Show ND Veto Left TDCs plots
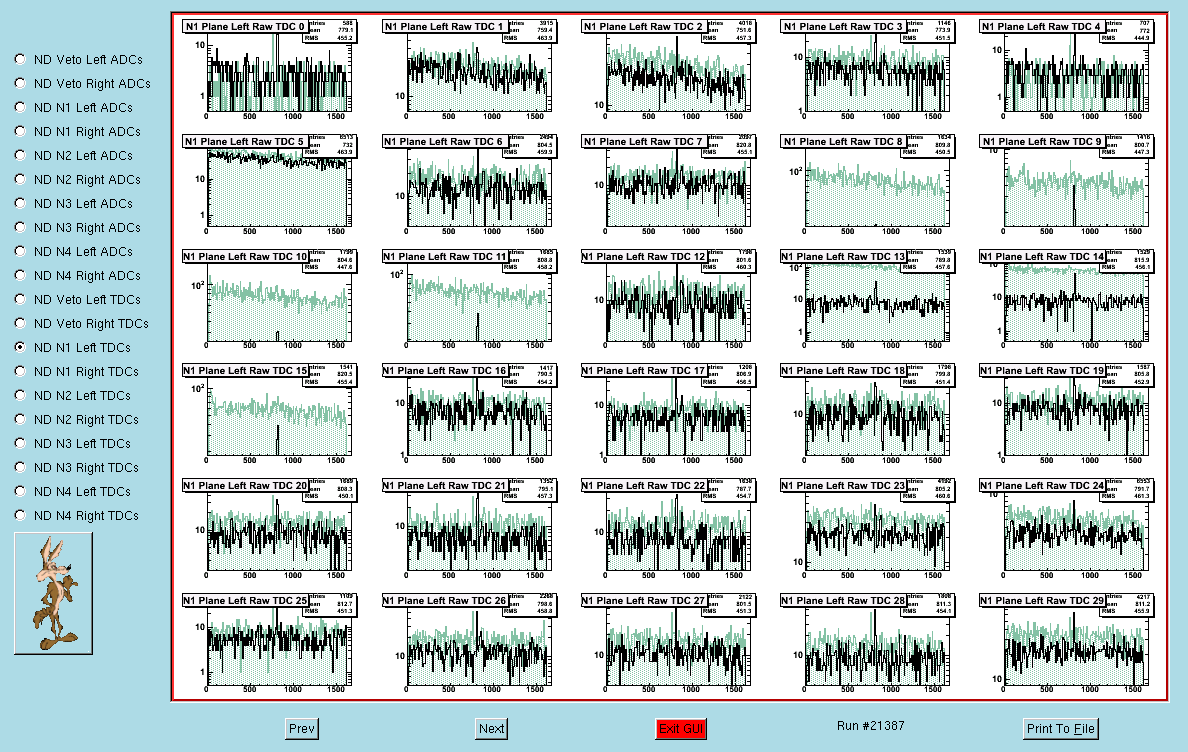1188x752 pixels. [20, 299]
